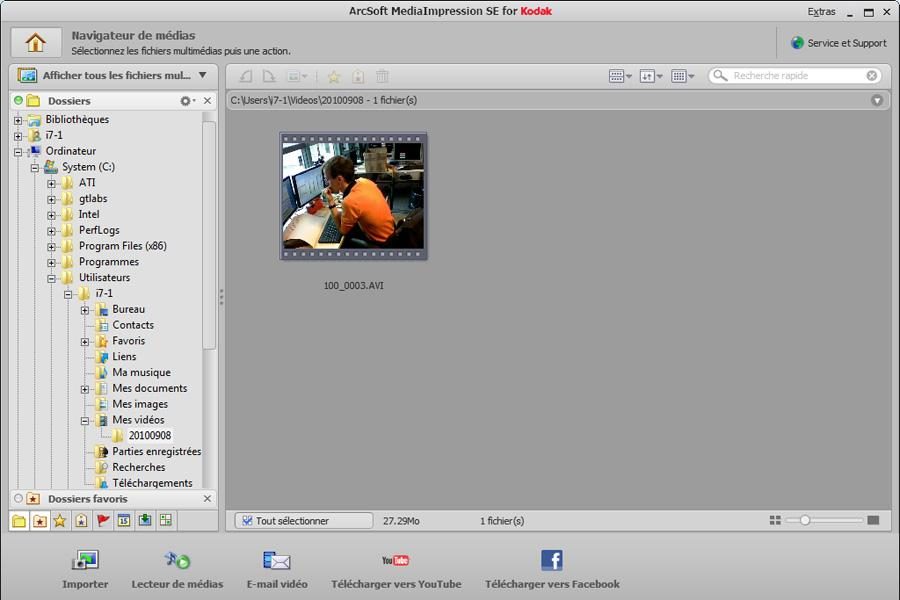The image size is (900, 600).
Task: Open the Service et Support link
Action: pyautogui.click(x=838, y=43)
